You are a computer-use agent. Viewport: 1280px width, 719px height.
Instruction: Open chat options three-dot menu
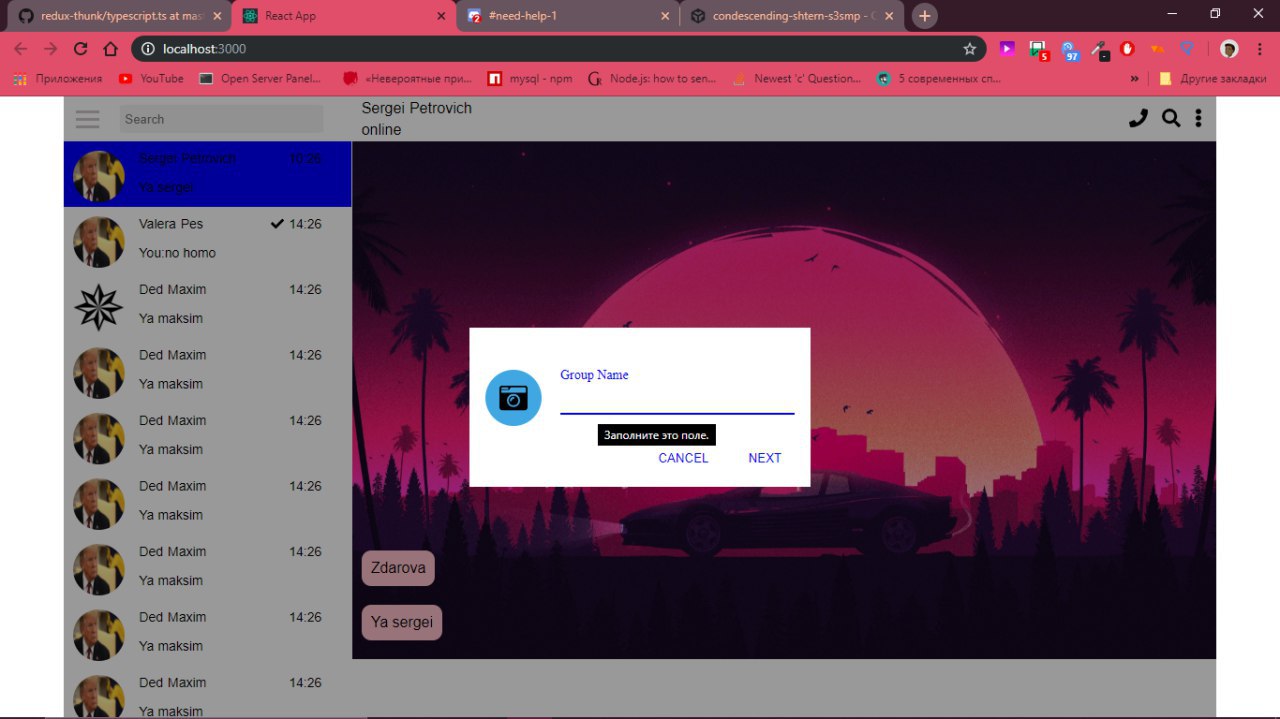click(1198, 118)
